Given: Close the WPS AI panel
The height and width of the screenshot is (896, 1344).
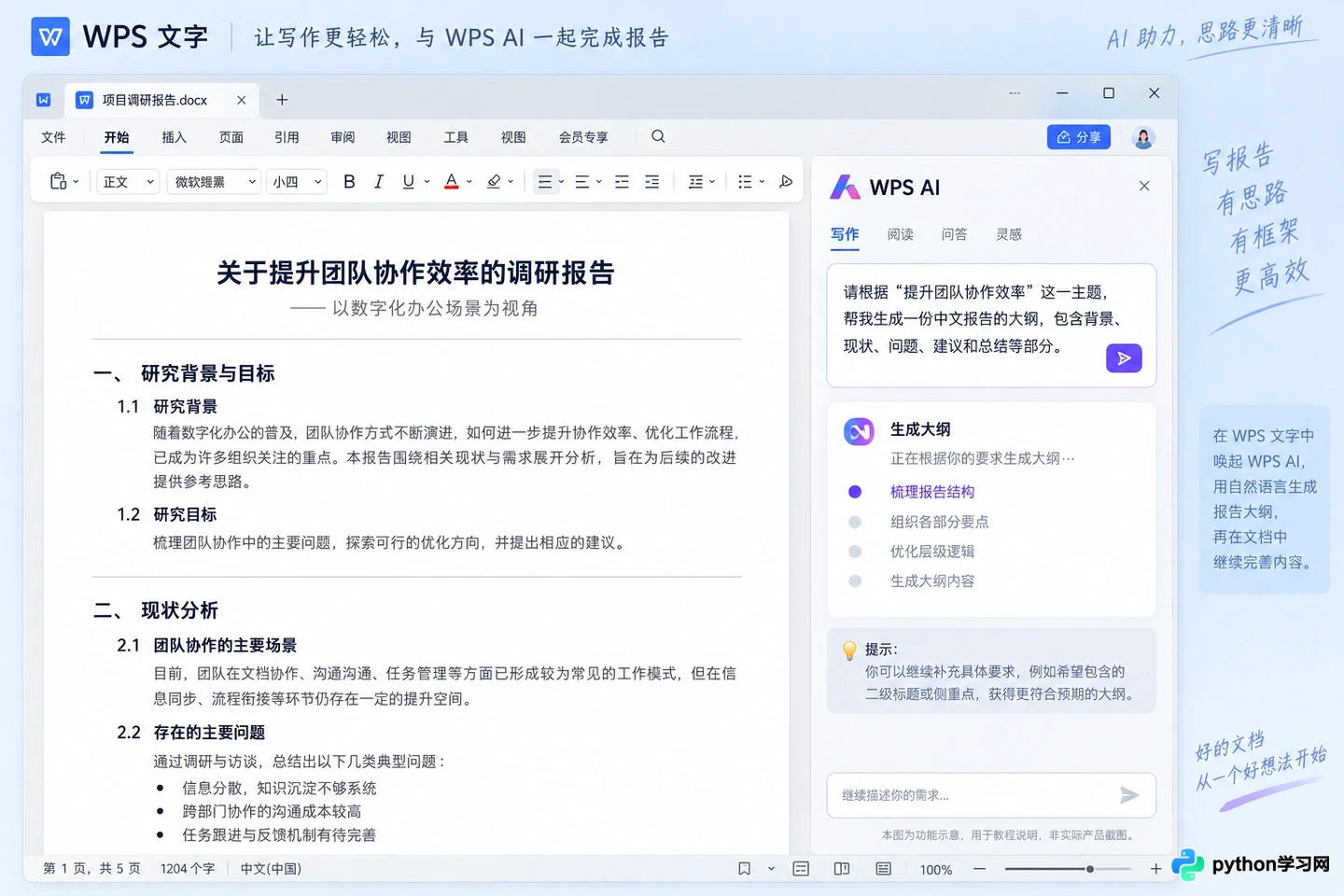Looking at the screenshot, I should coord(1144,186).
